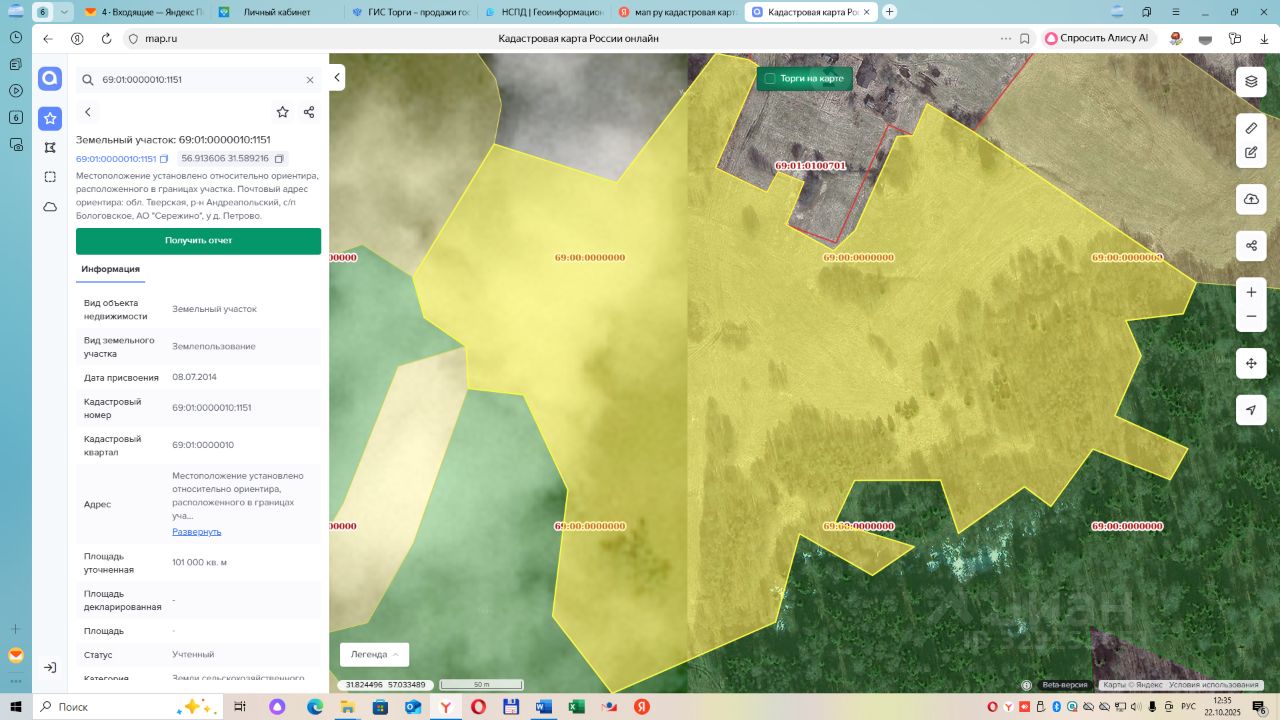Click the cadastral number search input
The width and height of the screenshot is (1280, 720).
[195, 80]
